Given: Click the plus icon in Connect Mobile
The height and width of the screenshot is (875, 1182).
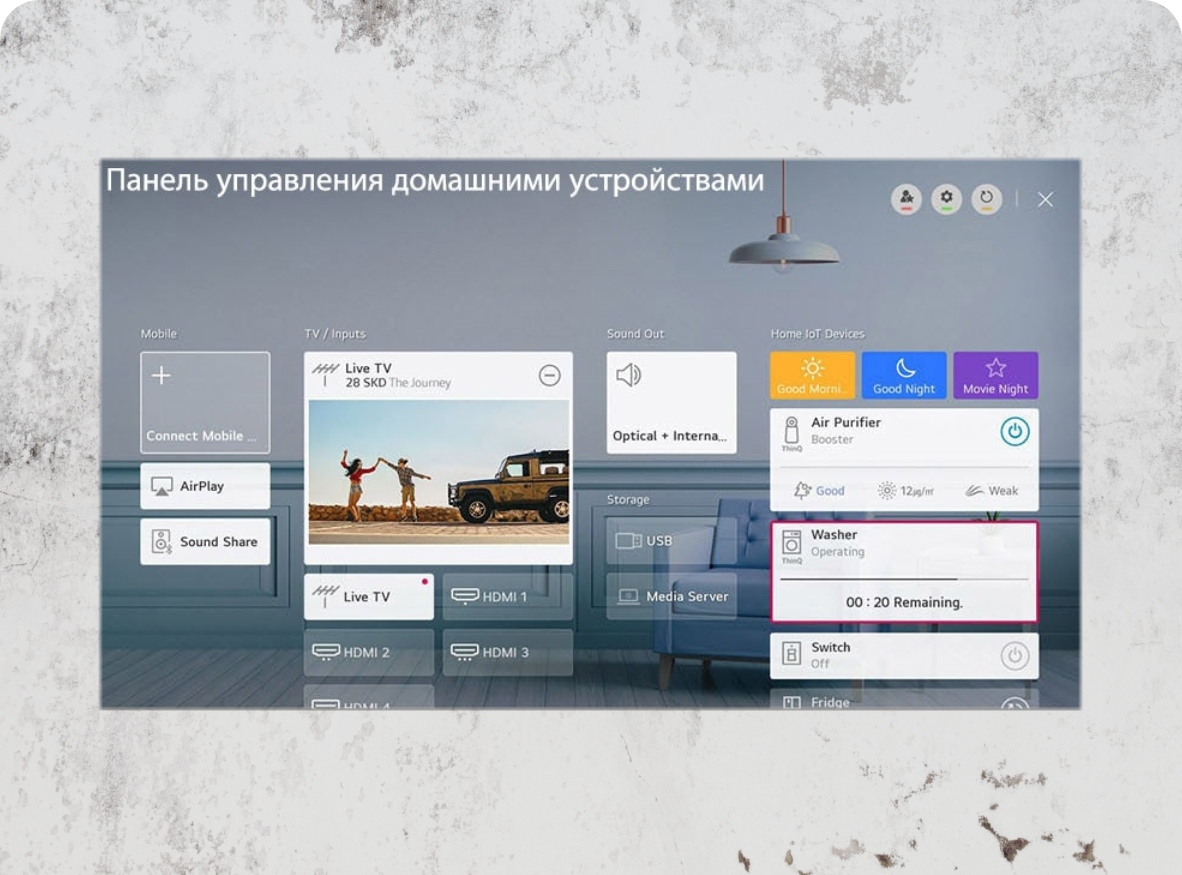Looking at the screenshot, I should click(161, 375).
